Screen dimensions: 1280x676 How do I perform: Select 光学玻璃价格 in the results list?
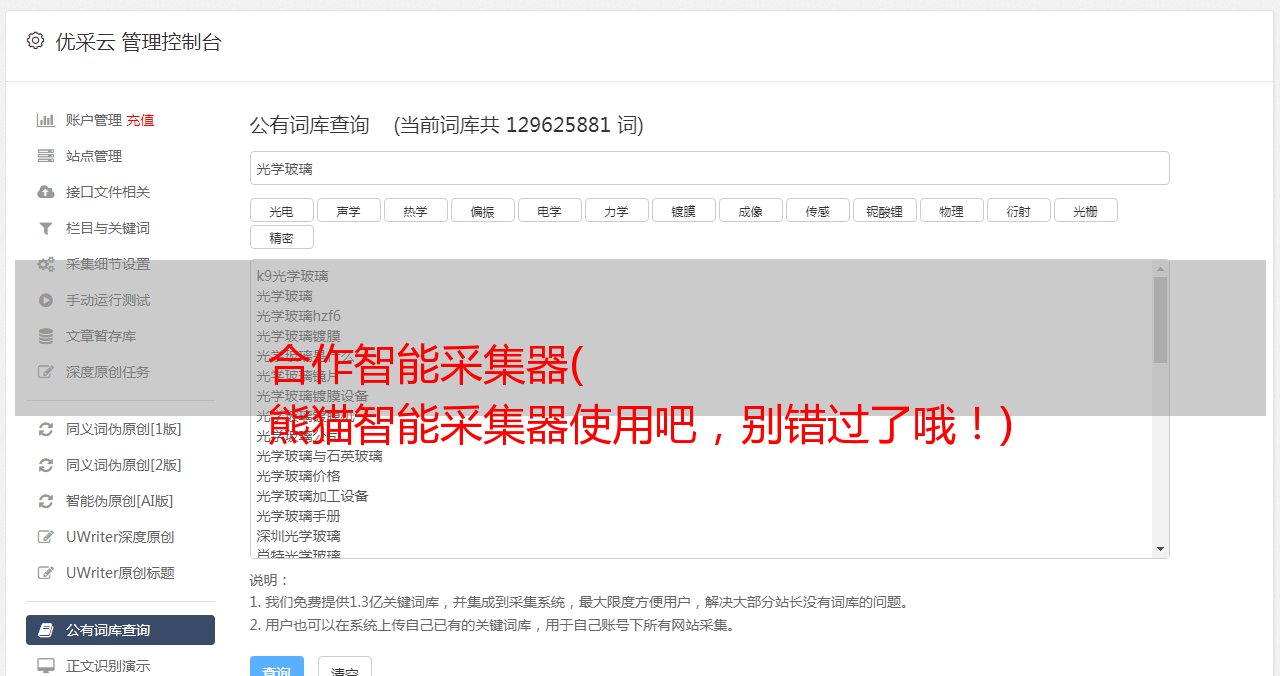click(298, 476)
